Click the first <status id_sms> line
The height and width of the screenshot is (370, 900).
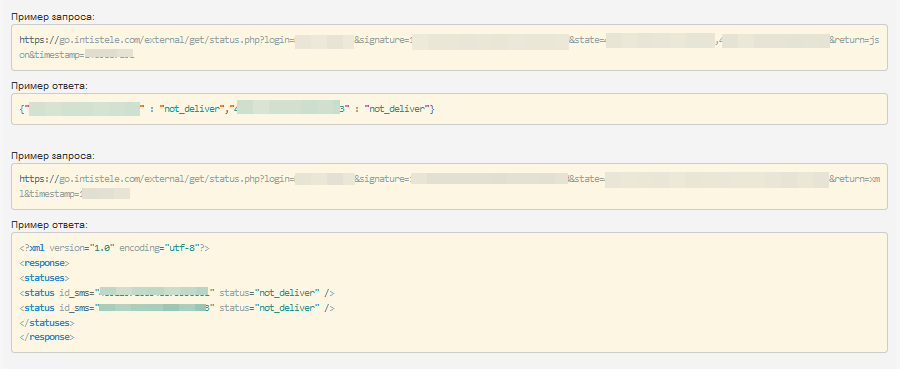point(177,293)
